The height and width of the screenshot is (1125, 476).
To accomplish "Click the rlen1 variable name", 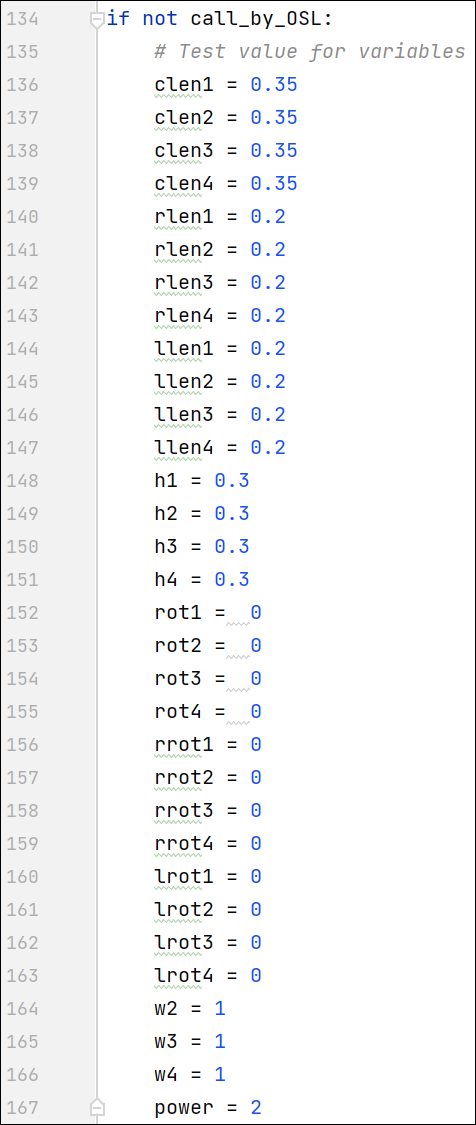I will (x=184, y=217).
